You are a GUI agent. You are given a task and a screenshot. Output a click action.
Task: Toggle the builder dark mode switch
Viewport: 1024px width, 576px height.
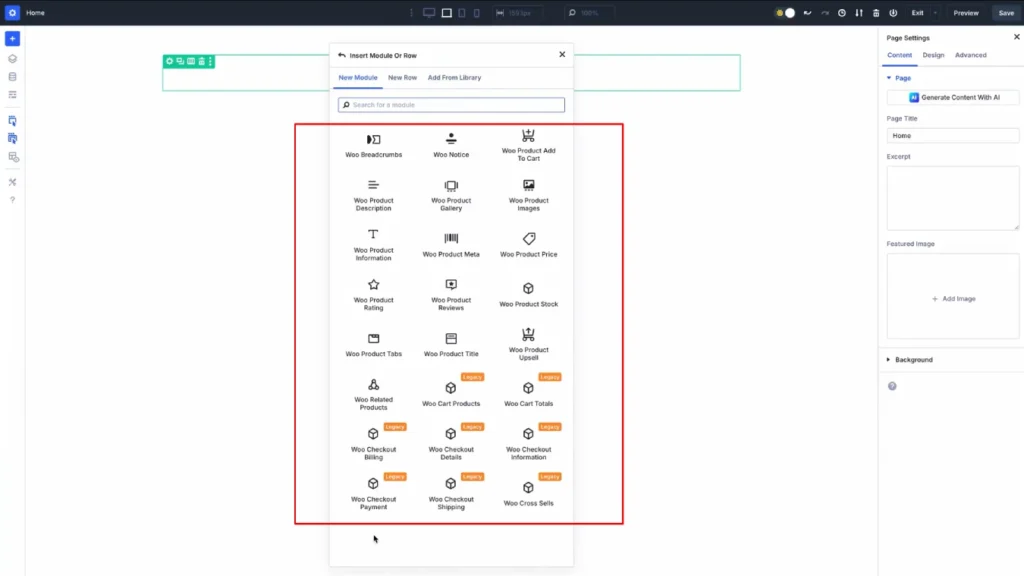pos(784,12)
